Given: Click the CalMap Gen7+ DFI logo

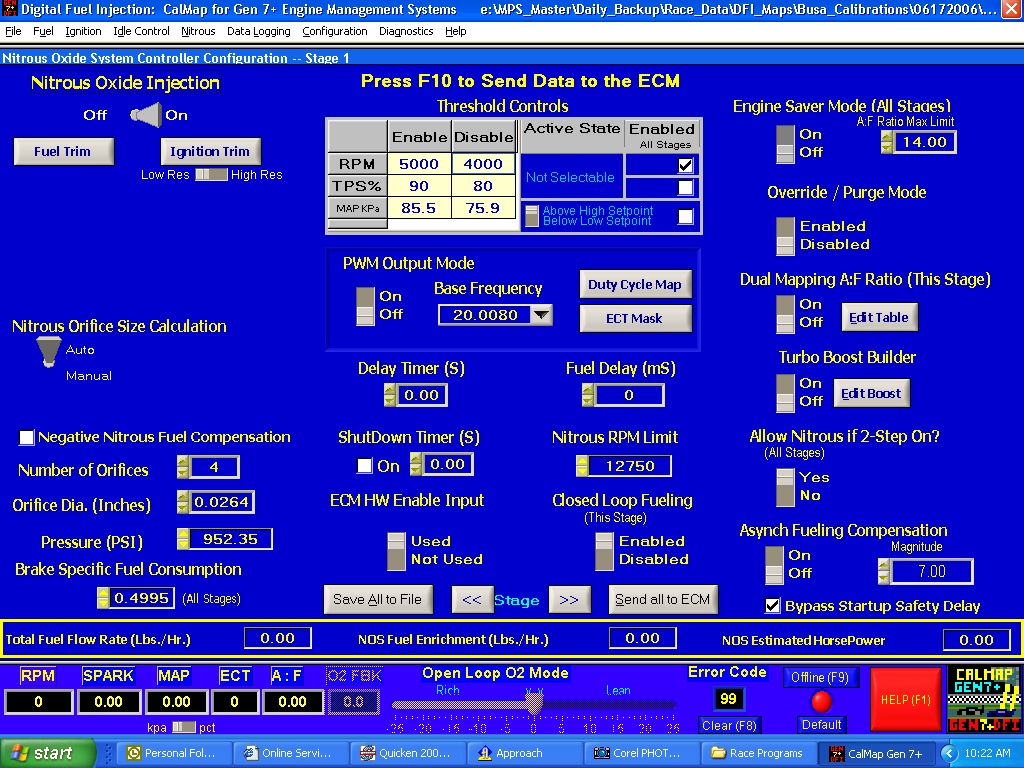Looking at the screenshot, I should click(x=984, y=699).
